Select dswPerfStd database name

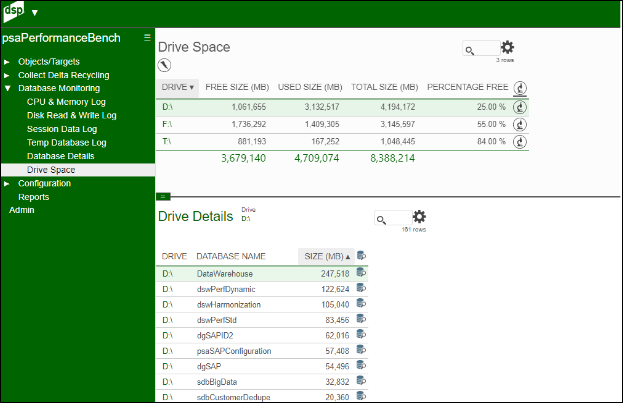coord(217,320)
